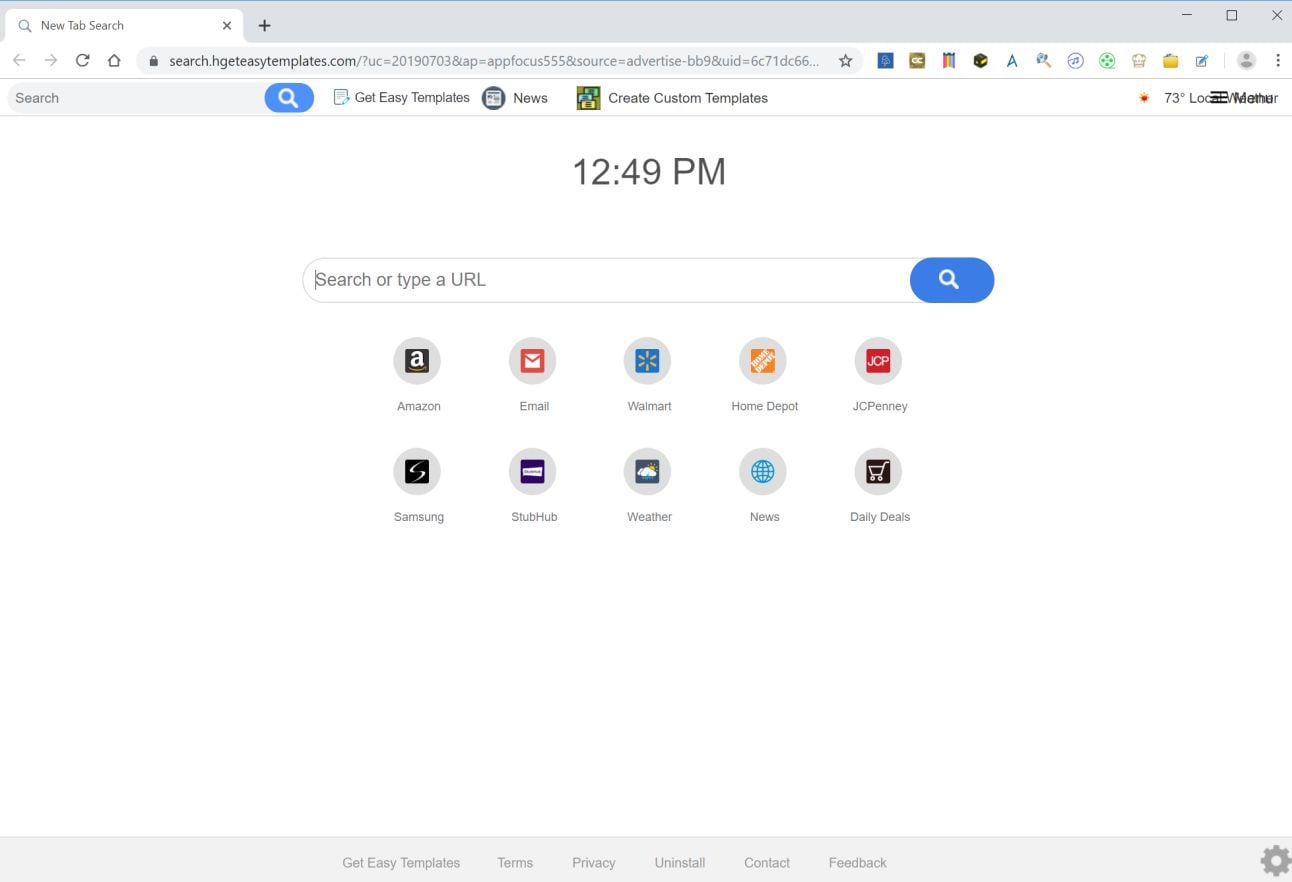Open Create Custom Templates in toolbar
This screenshot has width=1292, height=882.
(x=672, y=98)
